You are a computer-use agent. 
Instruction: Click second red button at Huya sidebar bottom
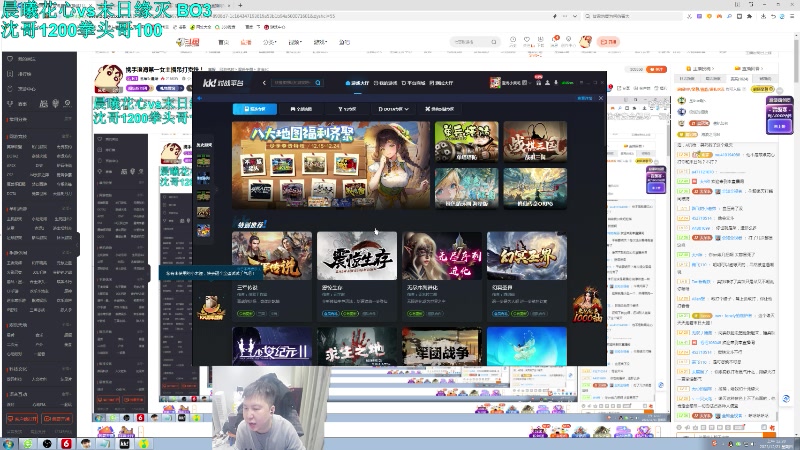coord(57,419)
